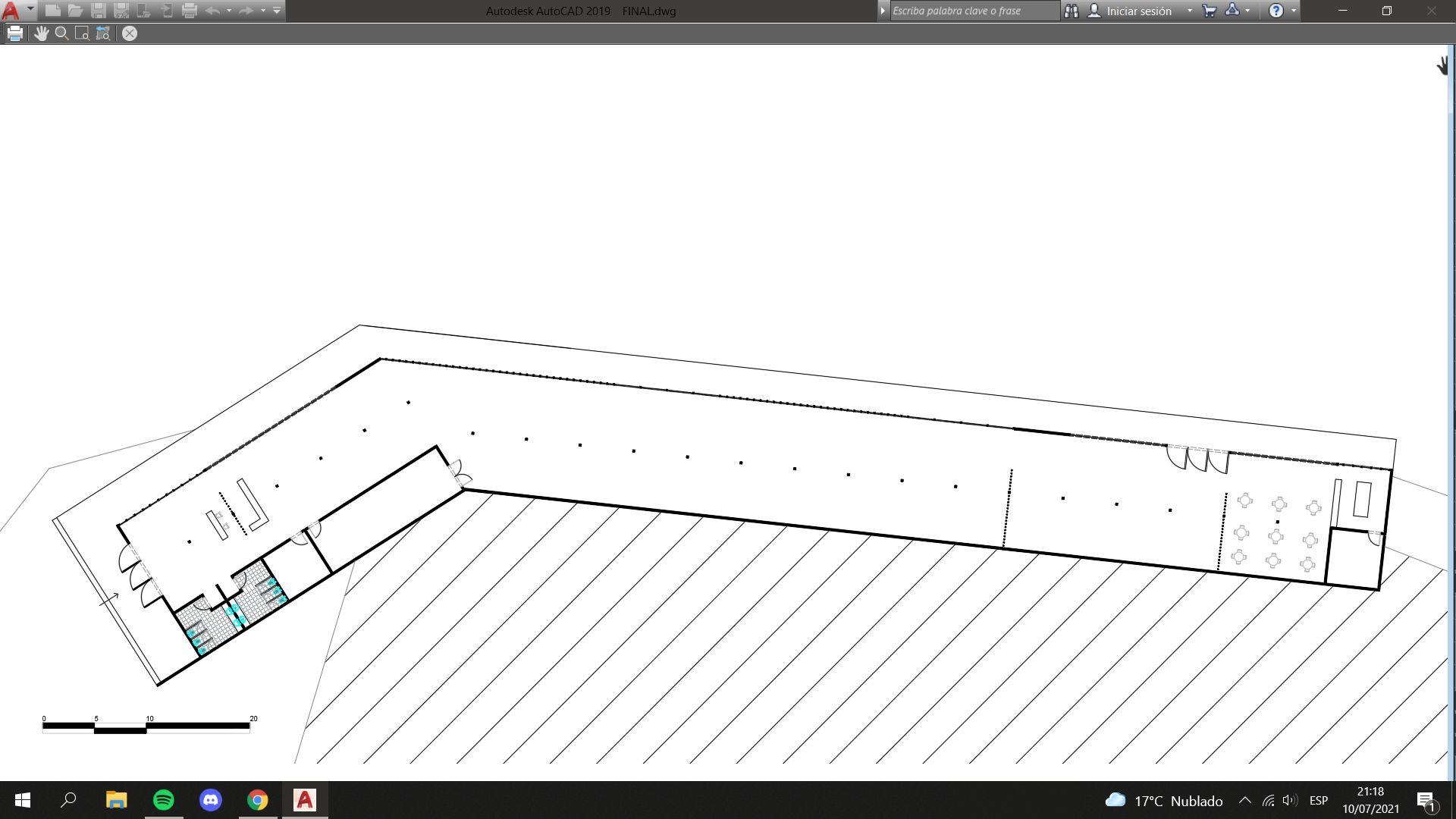Open the Autodesk App Store cart icon
This screenshot has width=1456, height=819.
(1210, 11)
